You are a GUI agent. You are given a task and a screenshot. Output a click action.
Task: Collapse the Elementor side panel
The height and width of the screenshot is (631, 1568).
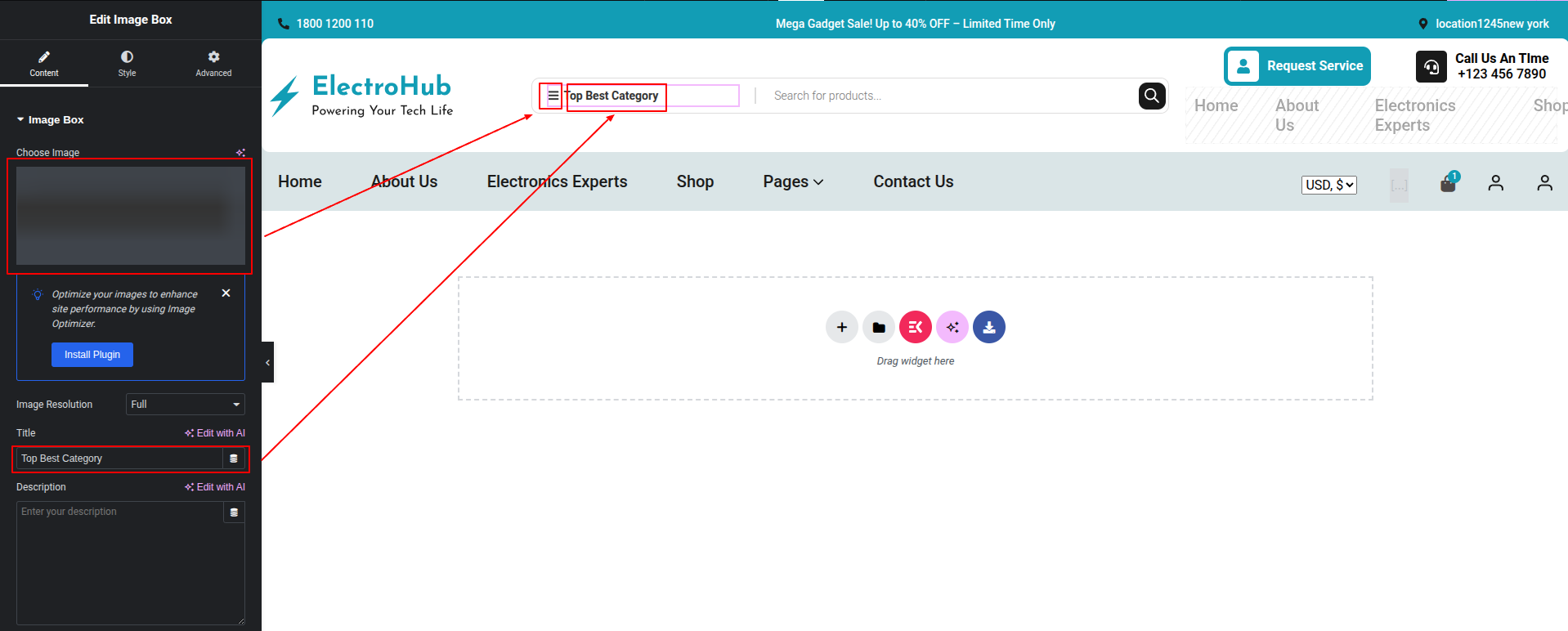click(267, 362)
